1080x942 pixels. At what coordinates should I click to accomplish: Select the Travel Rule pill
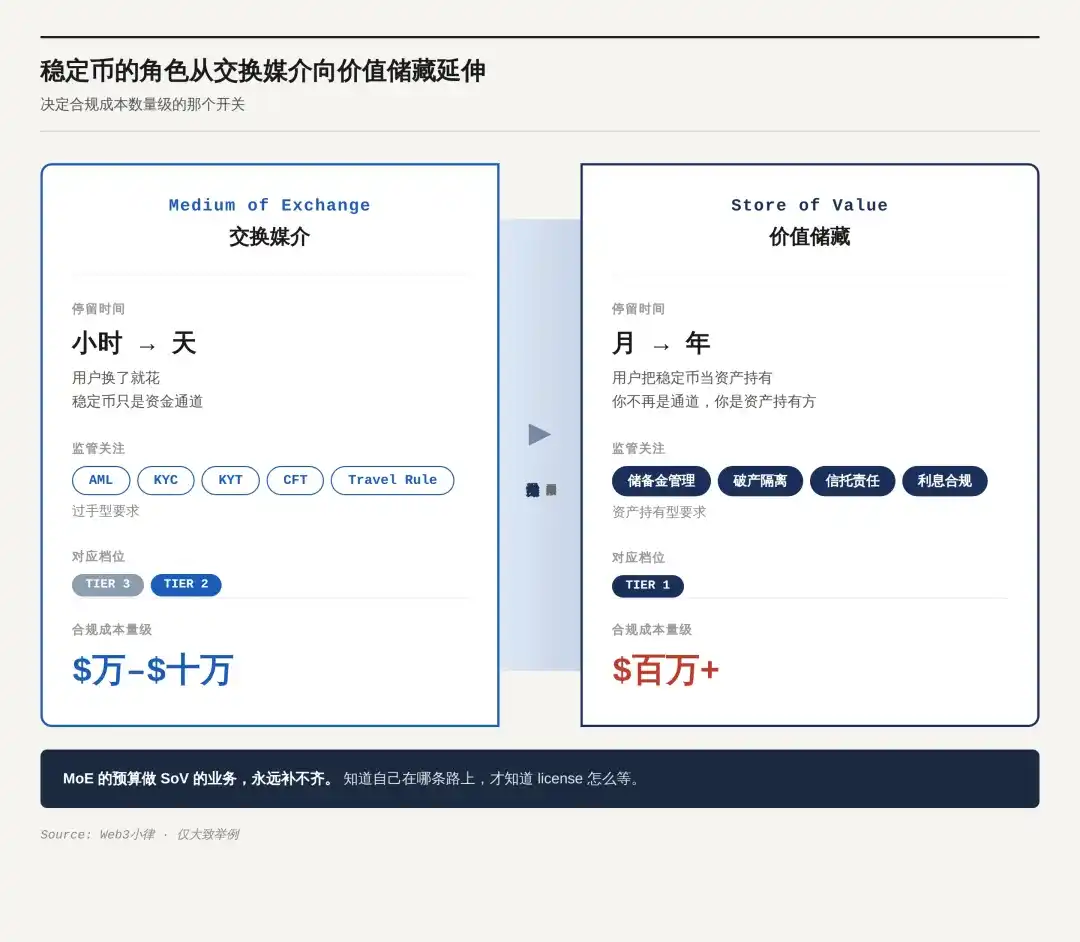coord(392,480)
